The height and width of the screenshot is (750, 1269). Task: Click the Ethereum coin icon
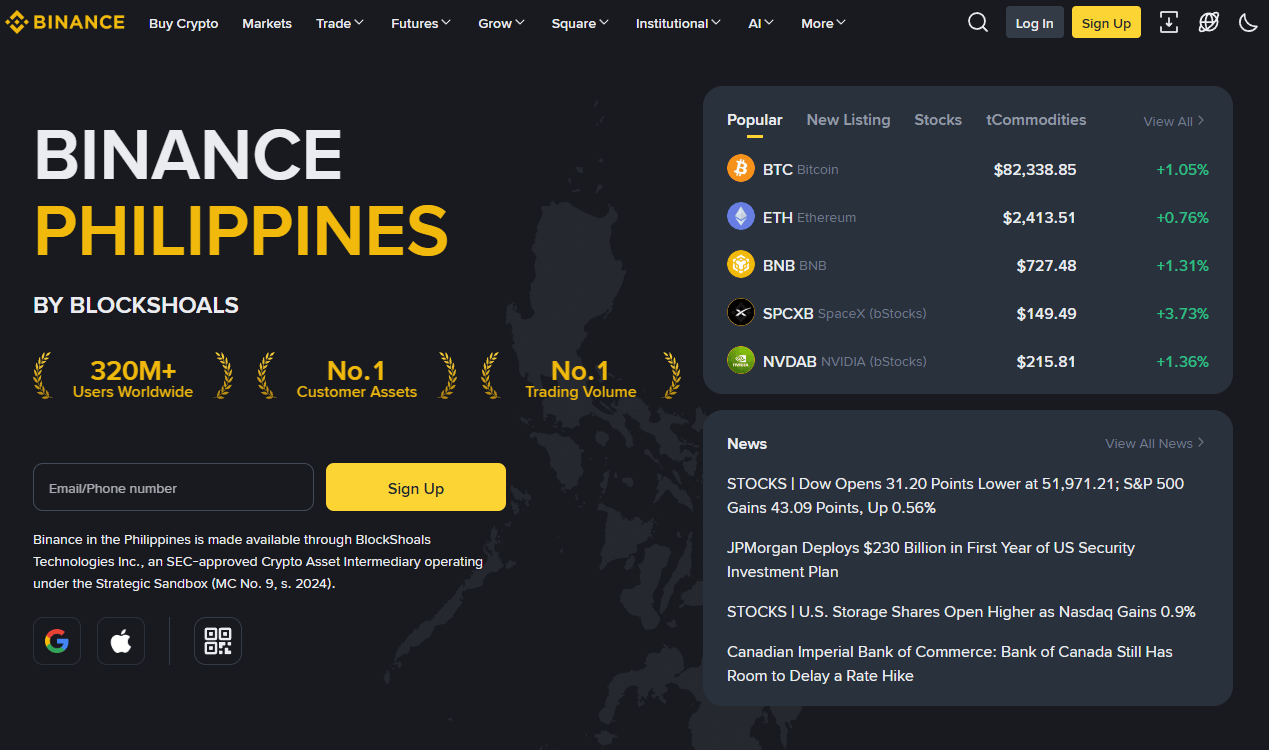pos(741,216)
